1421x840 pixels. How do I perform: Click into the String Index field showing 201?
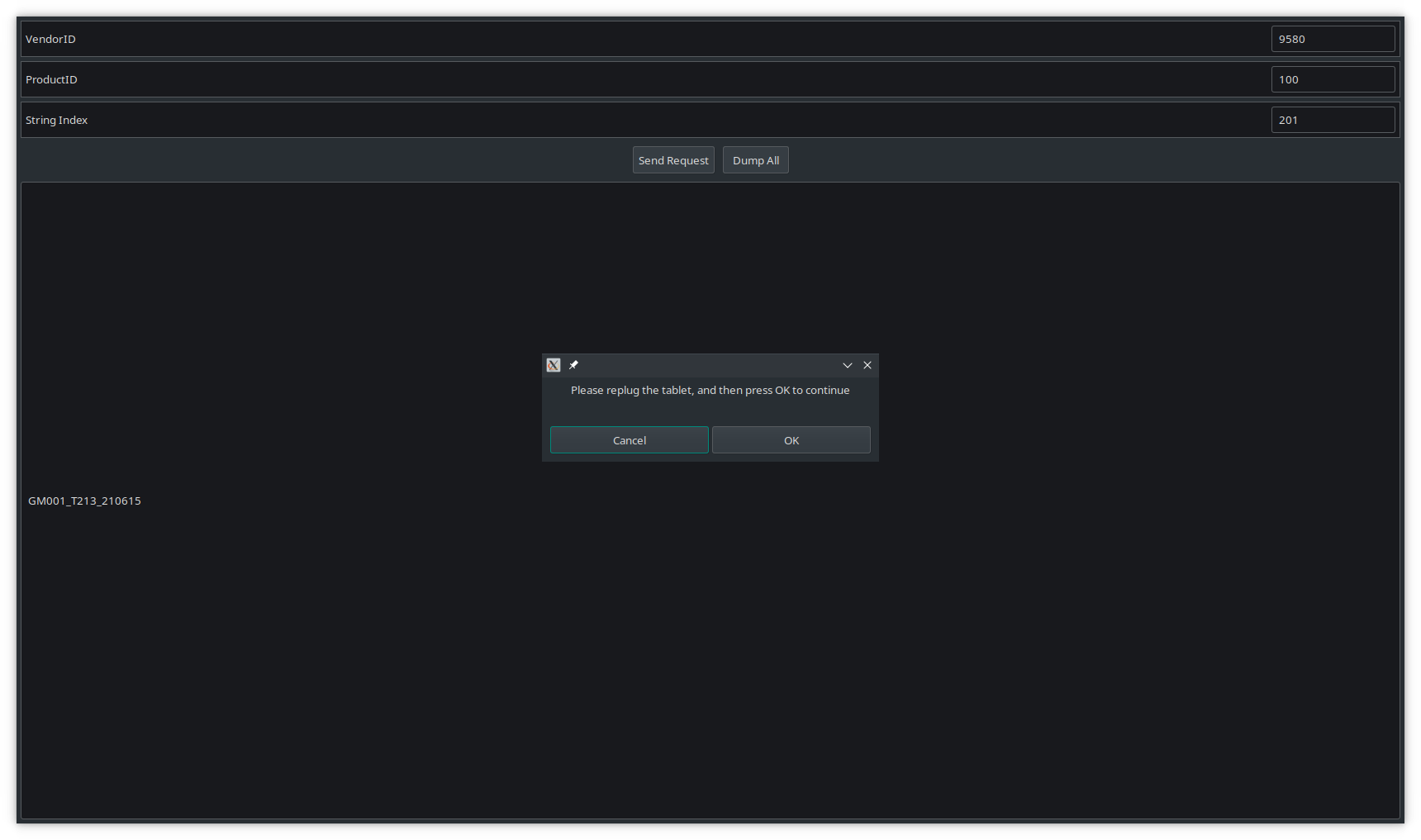click(1333, 119)
